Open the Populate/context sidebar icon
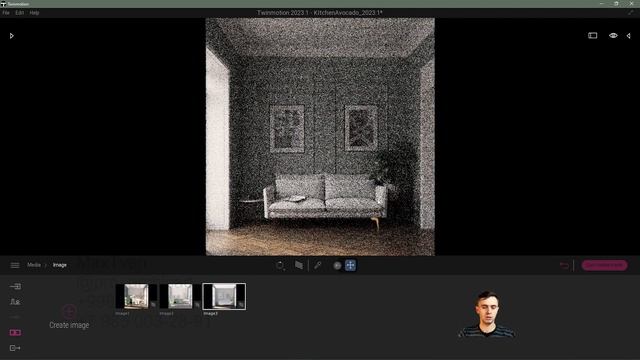Screen dimensions: 640x360 15,302
